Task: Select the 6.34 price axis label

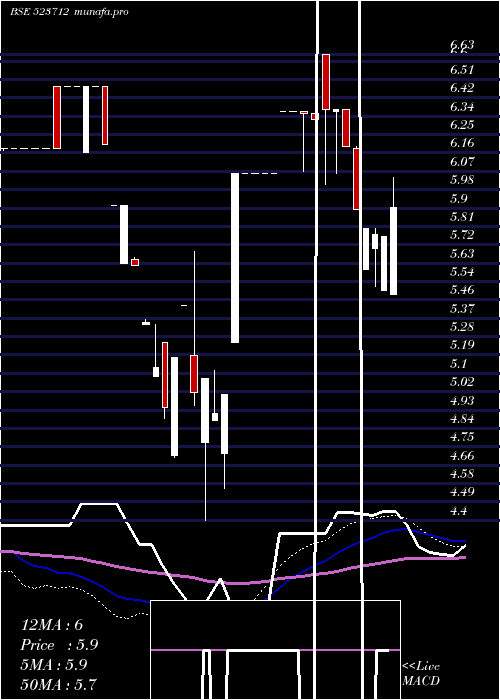Action: pos(462,107)
